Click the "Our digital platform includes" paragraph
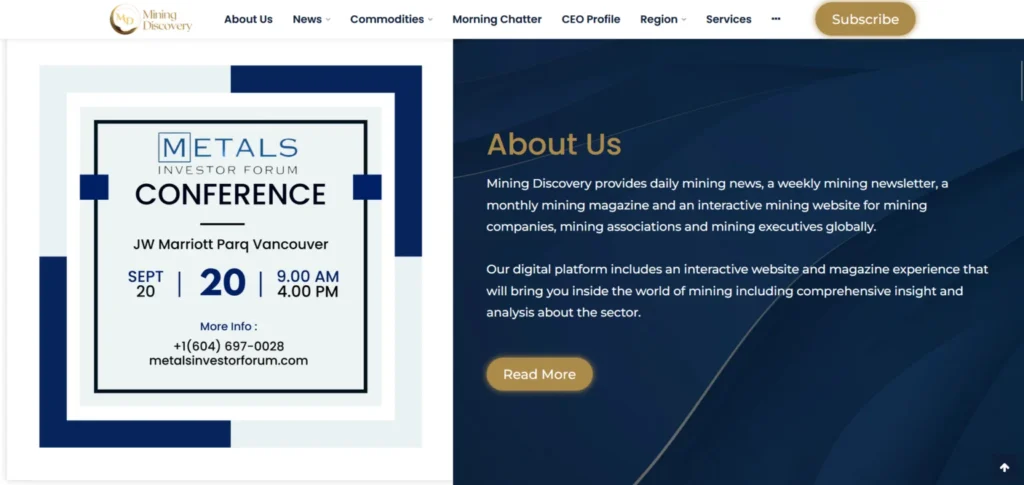The height and width of the screenshot is (485, 1024). pos(737,290)
